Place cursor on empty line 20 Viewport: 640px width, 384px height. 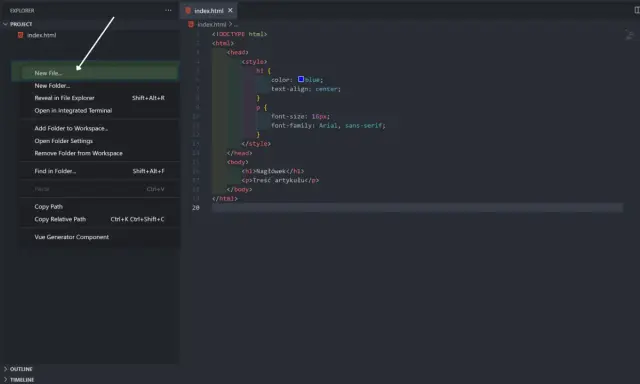coord(417,208)
